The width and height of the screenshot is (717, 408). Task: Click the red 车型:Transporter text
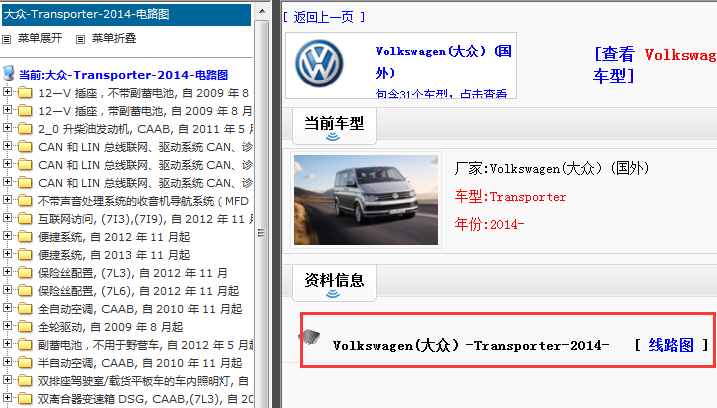510,197
